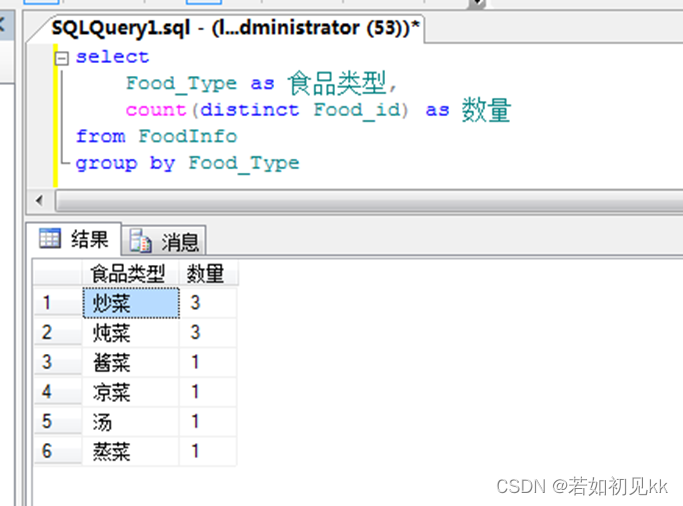Click the 食品类型 alias in the query
Viewport: 683px width, 506px height.
pyautogui.click(x=337, y=83)
